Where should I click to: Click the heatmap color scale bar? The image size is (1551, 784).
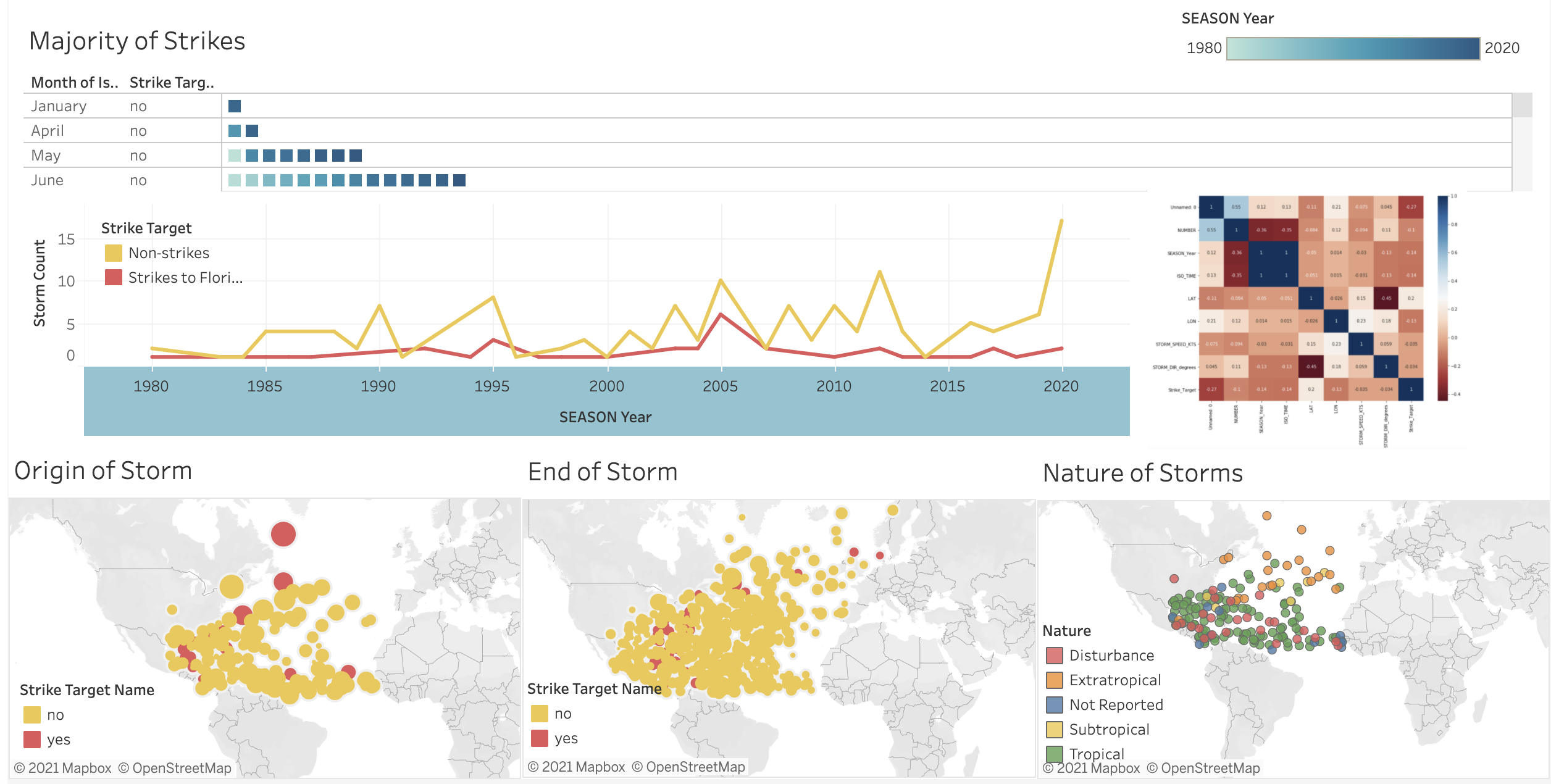coord(1442,298)
